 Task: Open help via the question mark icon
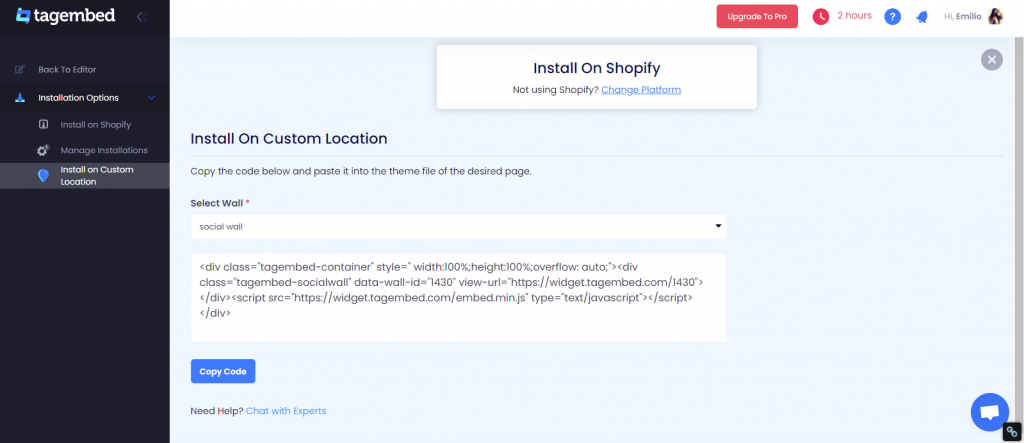[x=893, y=17]
